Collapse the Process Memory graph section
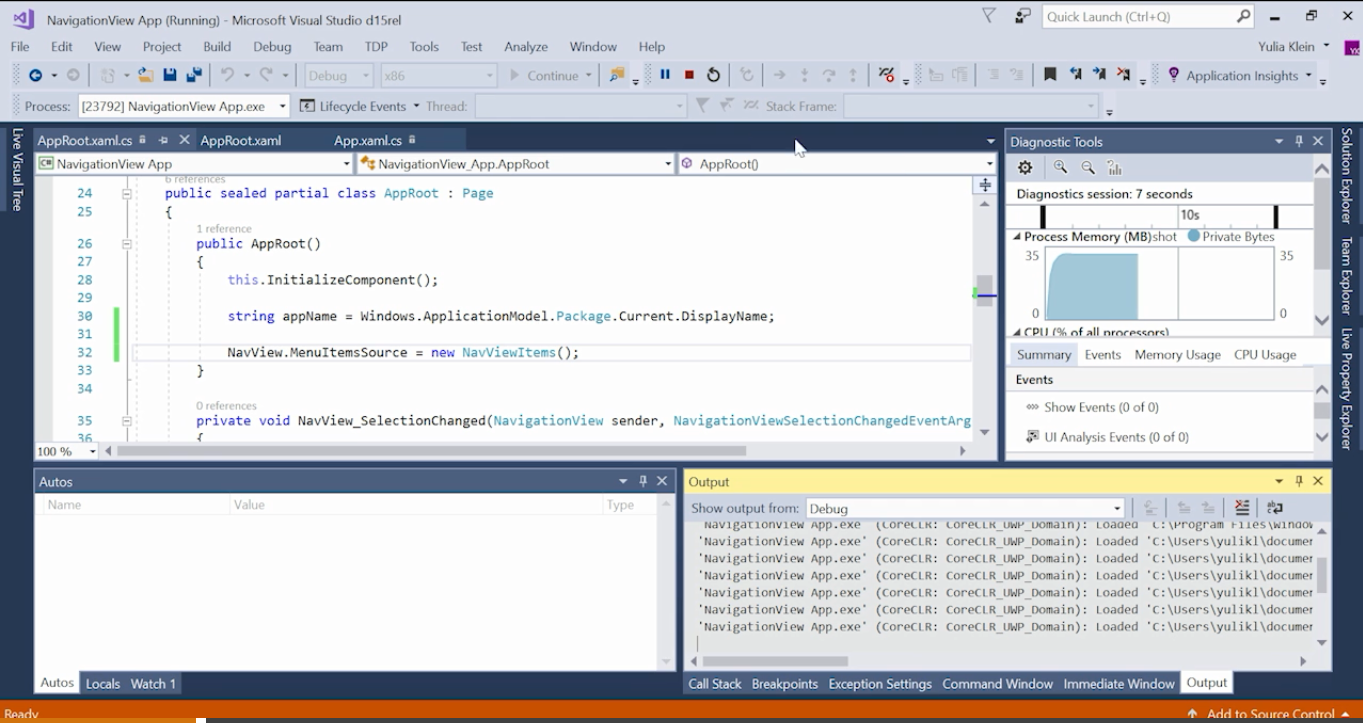Screen dimensions: 1363x723 [1017, 237]
